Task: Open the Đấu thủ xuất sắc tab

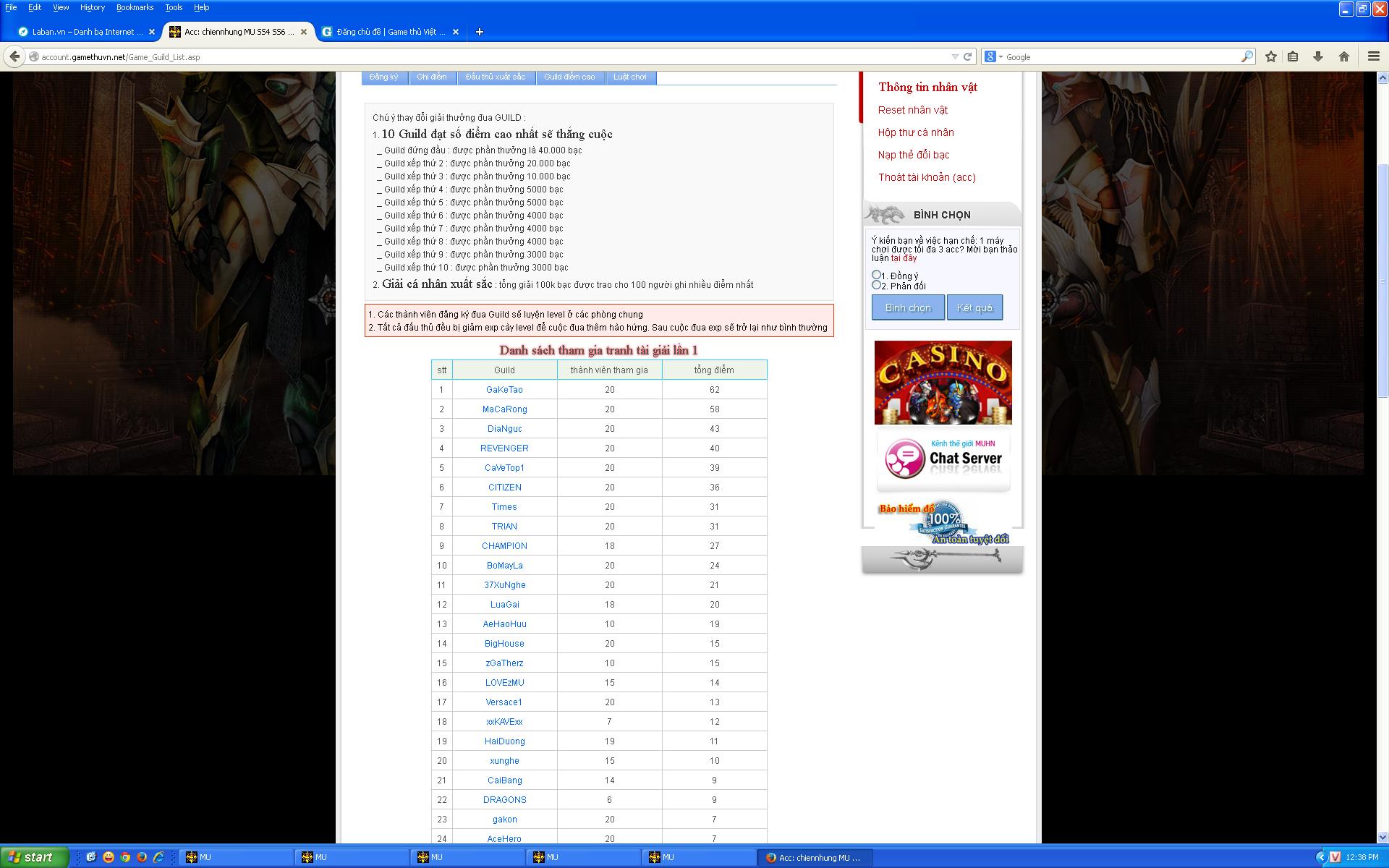Action: 496,77
